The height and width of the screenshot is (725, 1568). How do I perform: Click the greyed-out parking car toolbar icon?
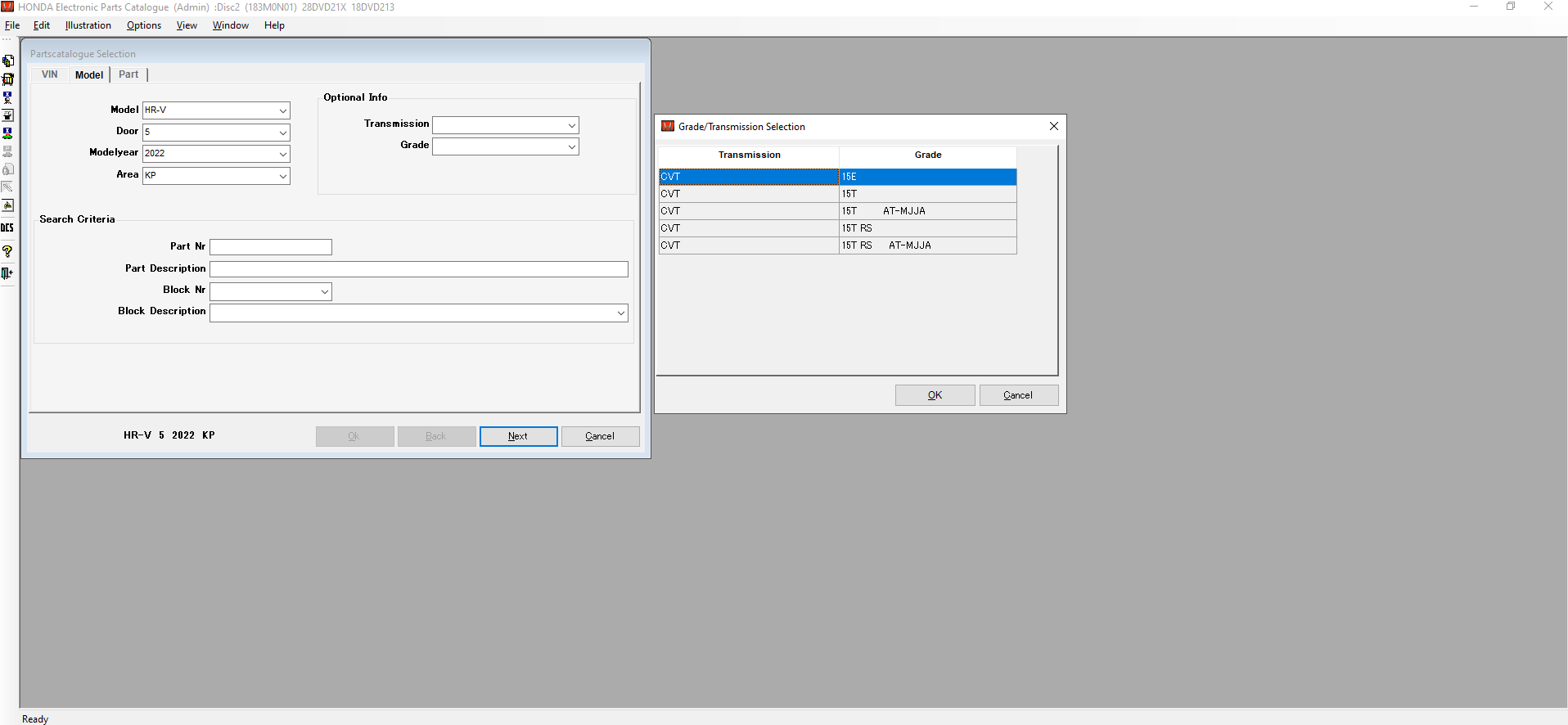click(7, 151)
